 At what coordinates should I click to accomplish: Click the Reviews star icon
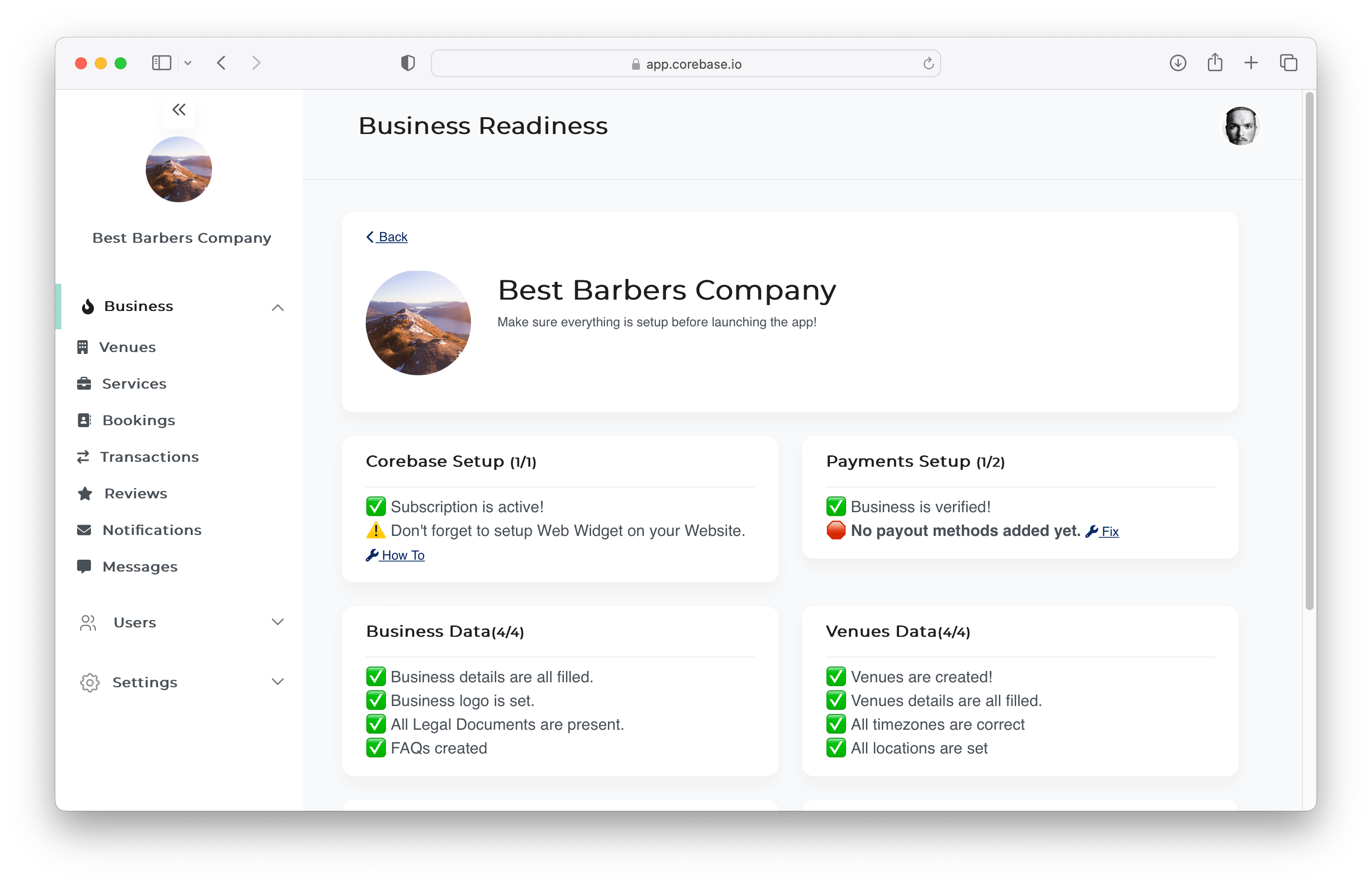click(85, 493)
